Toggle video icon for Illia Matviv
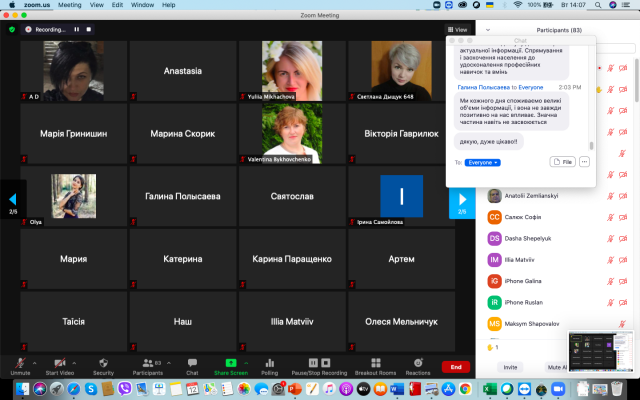Viewport: 640px width, 400px height. [623, 260]
